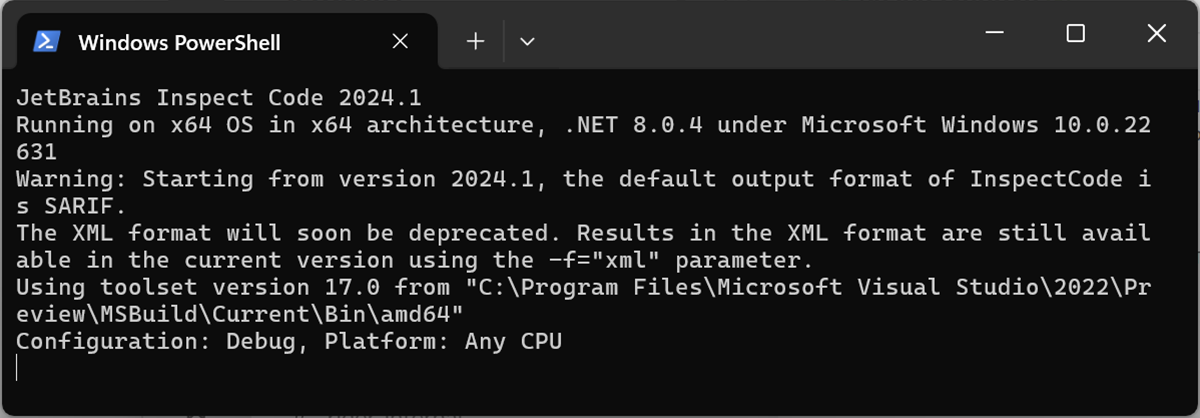Open a new terminal tab
The image size is (1200, 418).
click(476, 41)
